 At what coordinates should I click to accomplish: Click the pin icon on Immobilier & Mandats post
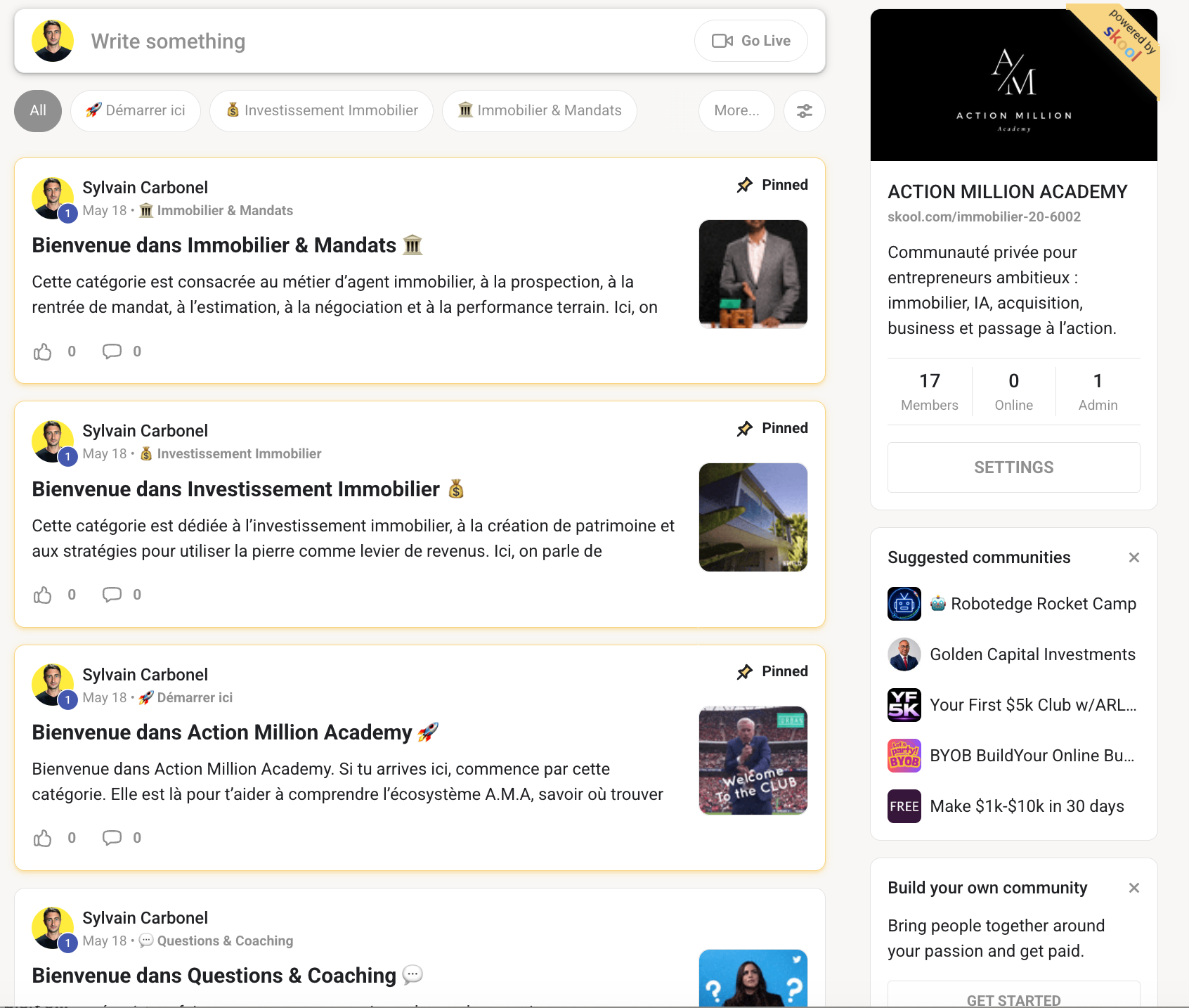tap(745, 185)
